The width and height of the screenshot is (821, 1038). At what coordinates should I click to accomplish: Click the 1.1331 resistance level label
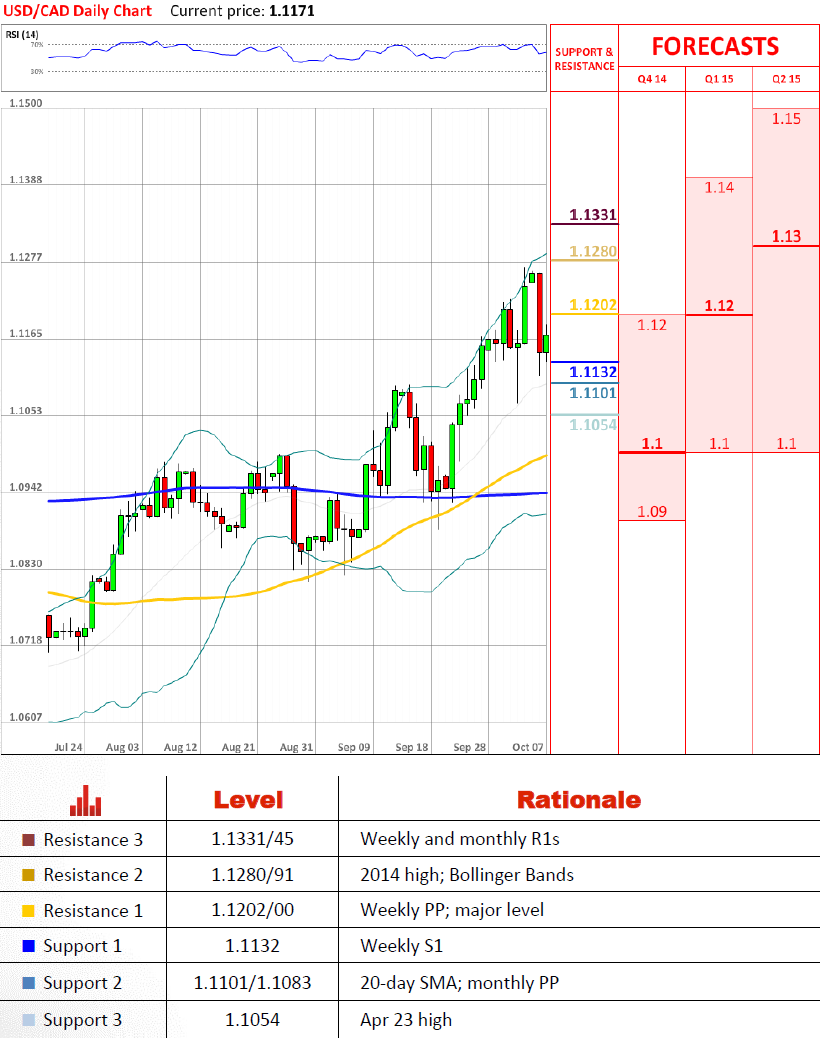pyautogui.click(x=593, y=214)
